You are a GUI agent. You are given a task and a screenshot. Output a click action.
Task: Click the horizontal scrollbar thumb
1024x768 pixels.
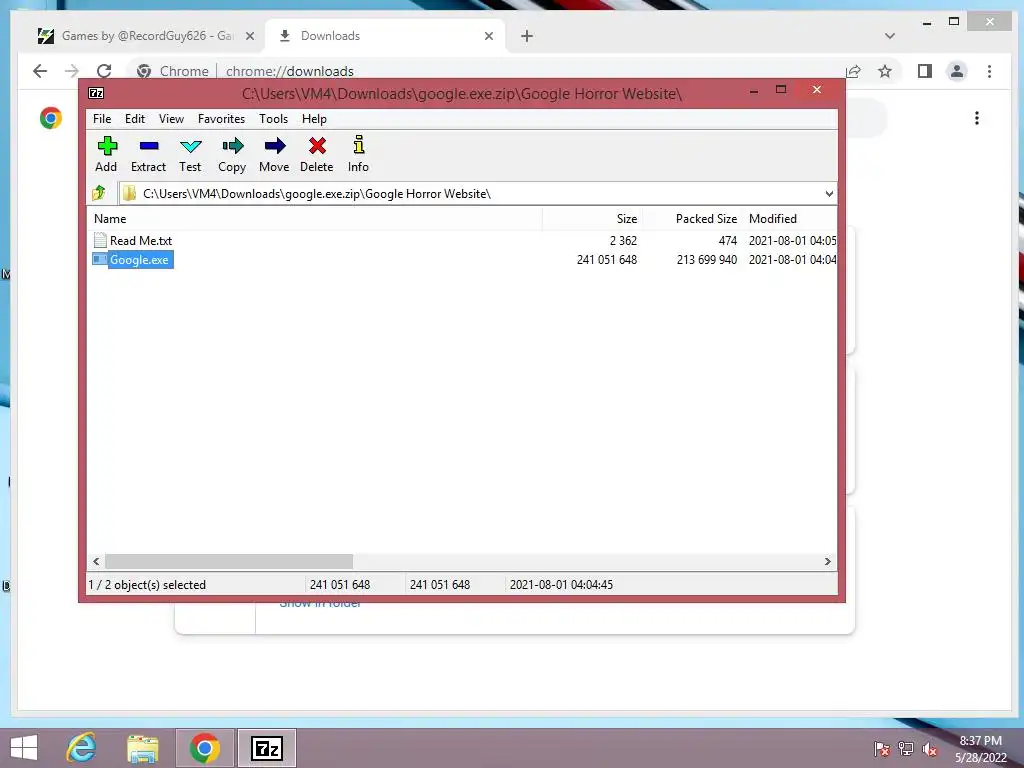(229, 562)
